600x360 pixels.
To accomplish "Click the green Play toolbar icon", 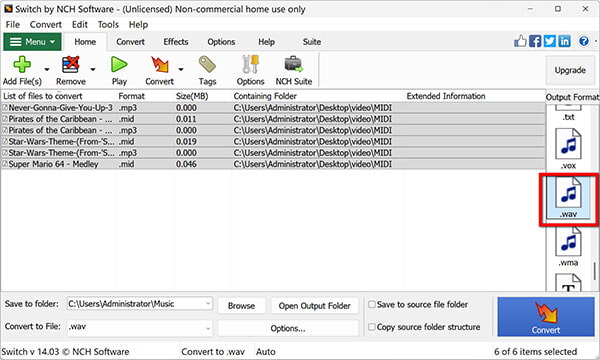I will pyautogui.click(x=119, y=65).
